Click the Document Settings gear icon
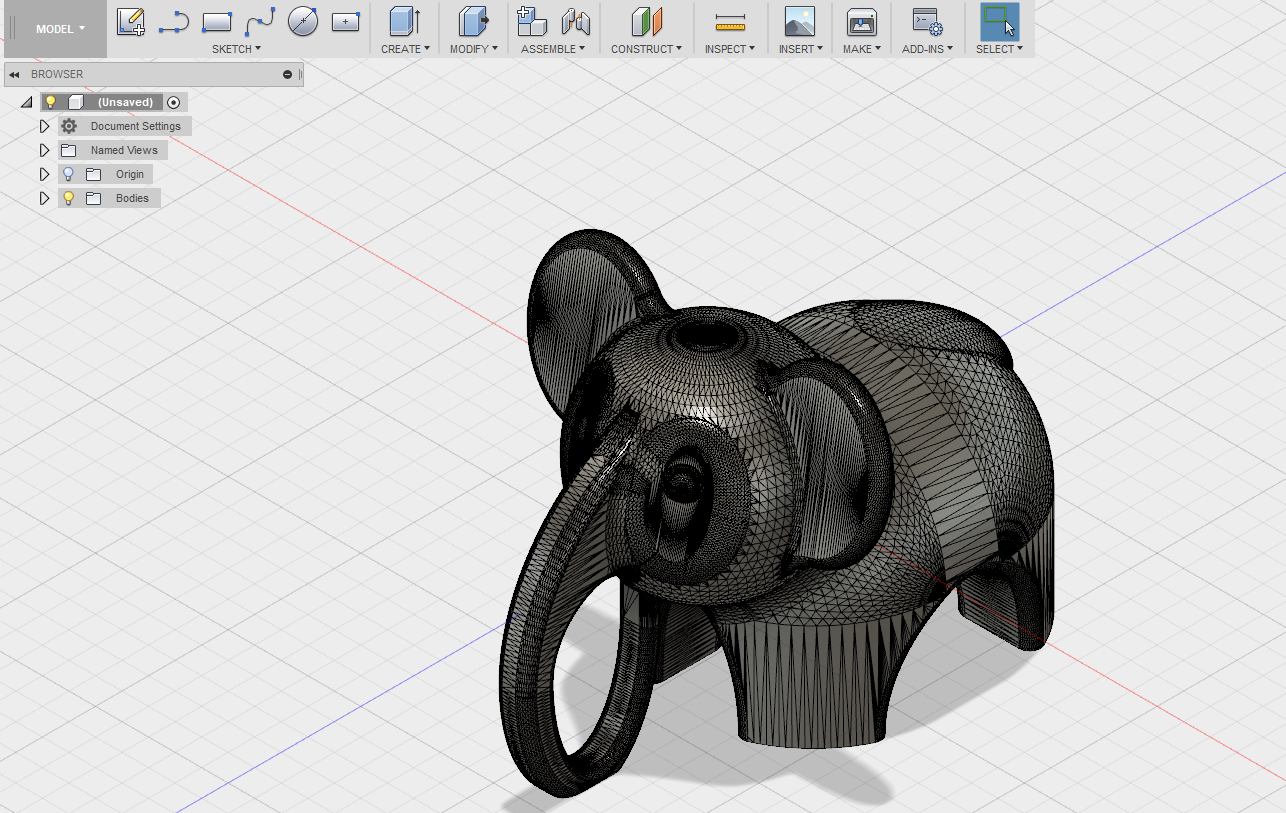 pos(69,126)
